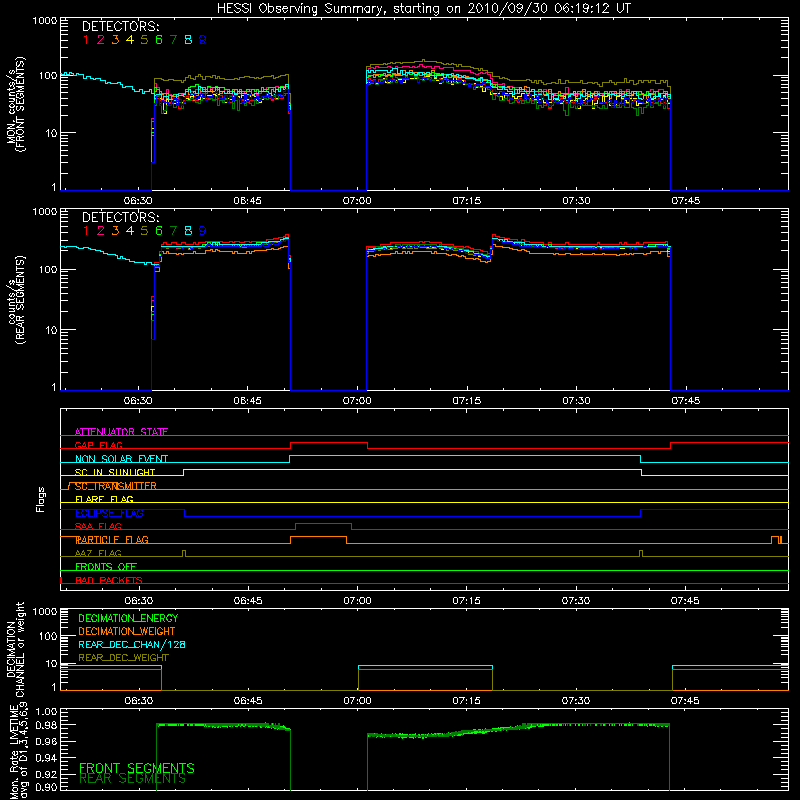Click the 0.94 tick on the livetime axis
This screenshot has height=800, width=800.
[x=46, y=758]
